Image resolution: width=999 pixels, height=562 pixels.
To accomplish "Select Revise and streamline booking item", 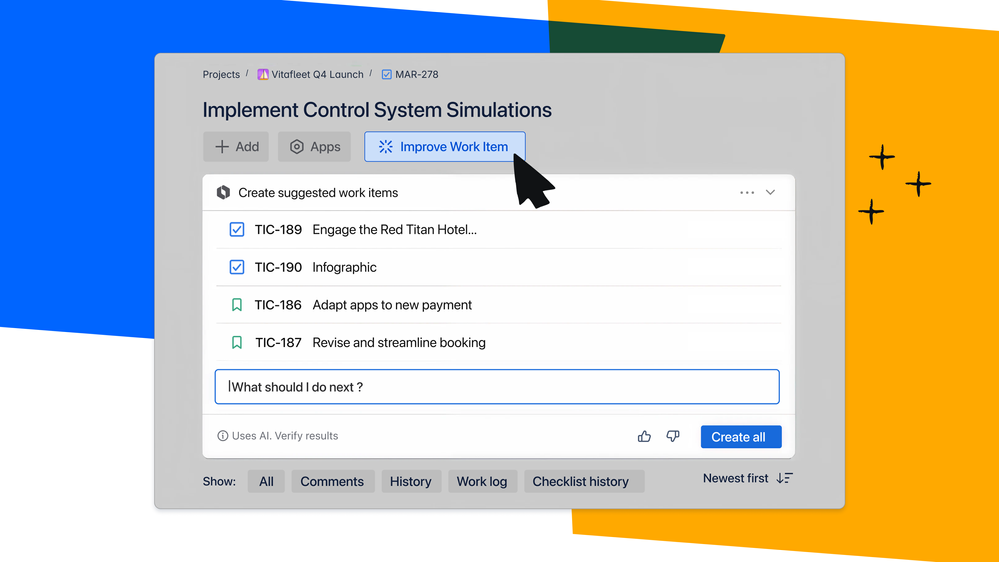I will pos(498,342).
